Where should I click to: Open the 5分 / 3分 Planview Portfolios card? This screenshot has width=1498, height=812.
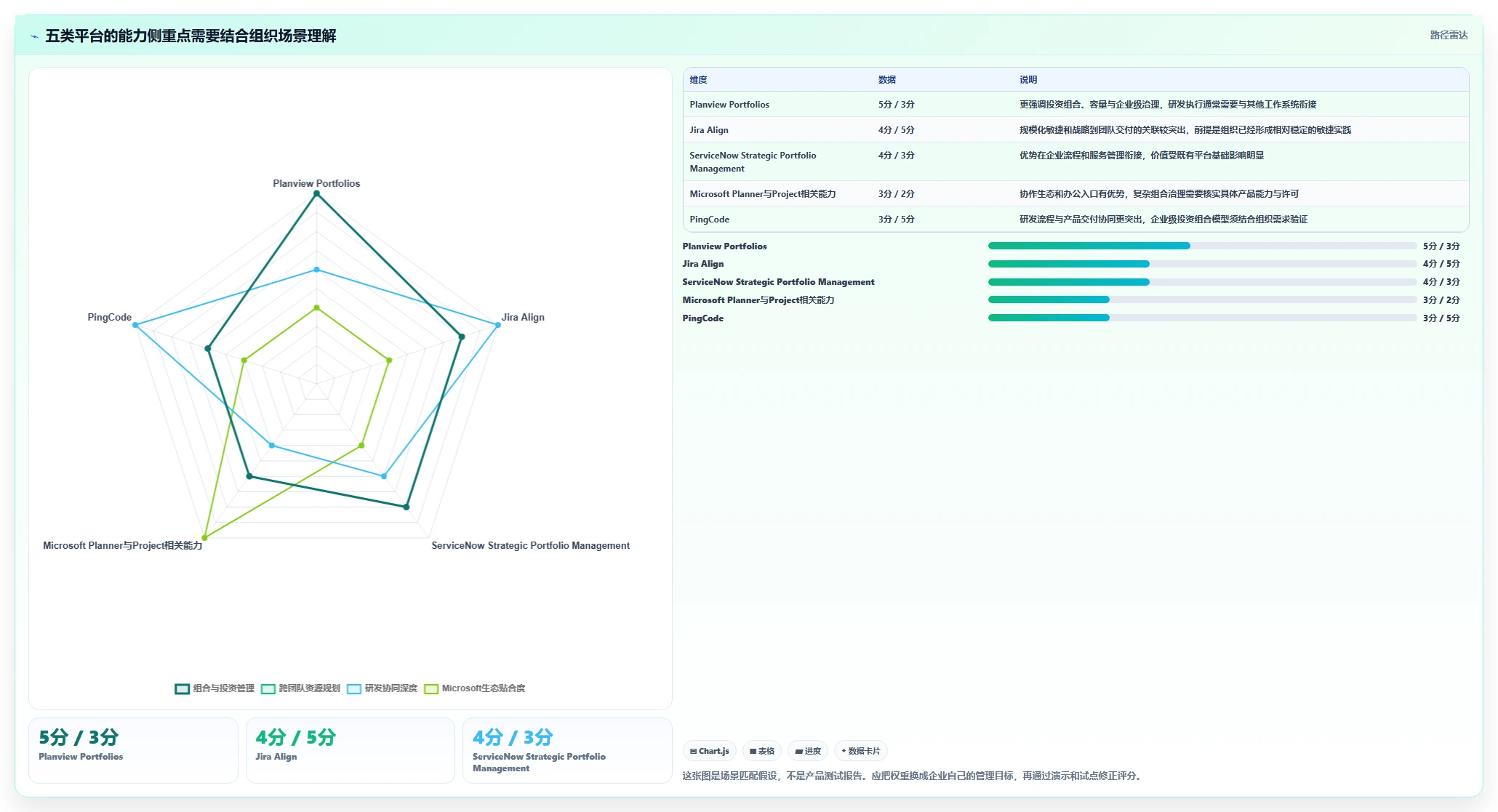[x=133, y=750]
